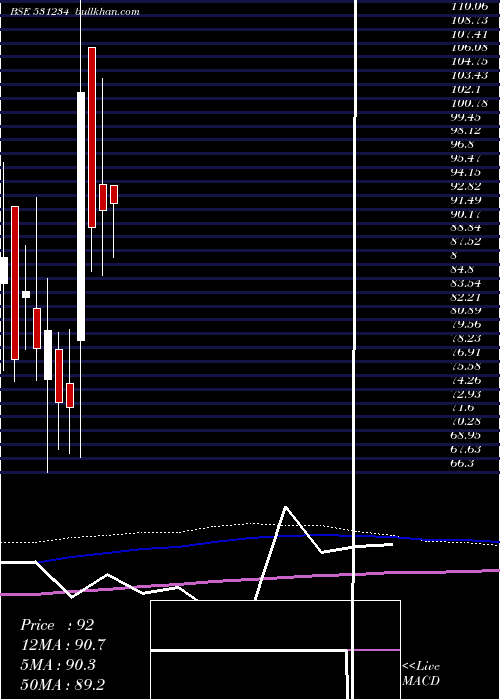
Task: Select the 74.26 price level label
Action: tap(466, 380)
